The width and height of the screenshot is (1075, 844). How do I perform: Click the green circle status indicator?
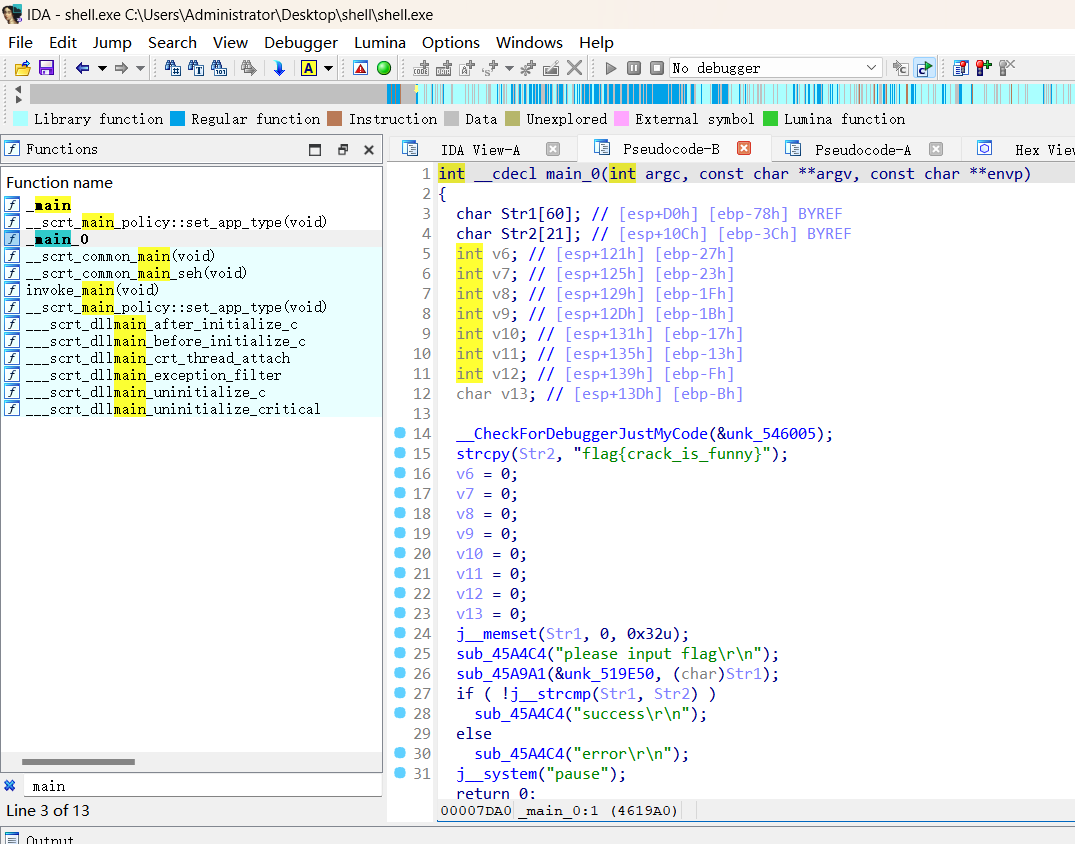click(384, 68)
